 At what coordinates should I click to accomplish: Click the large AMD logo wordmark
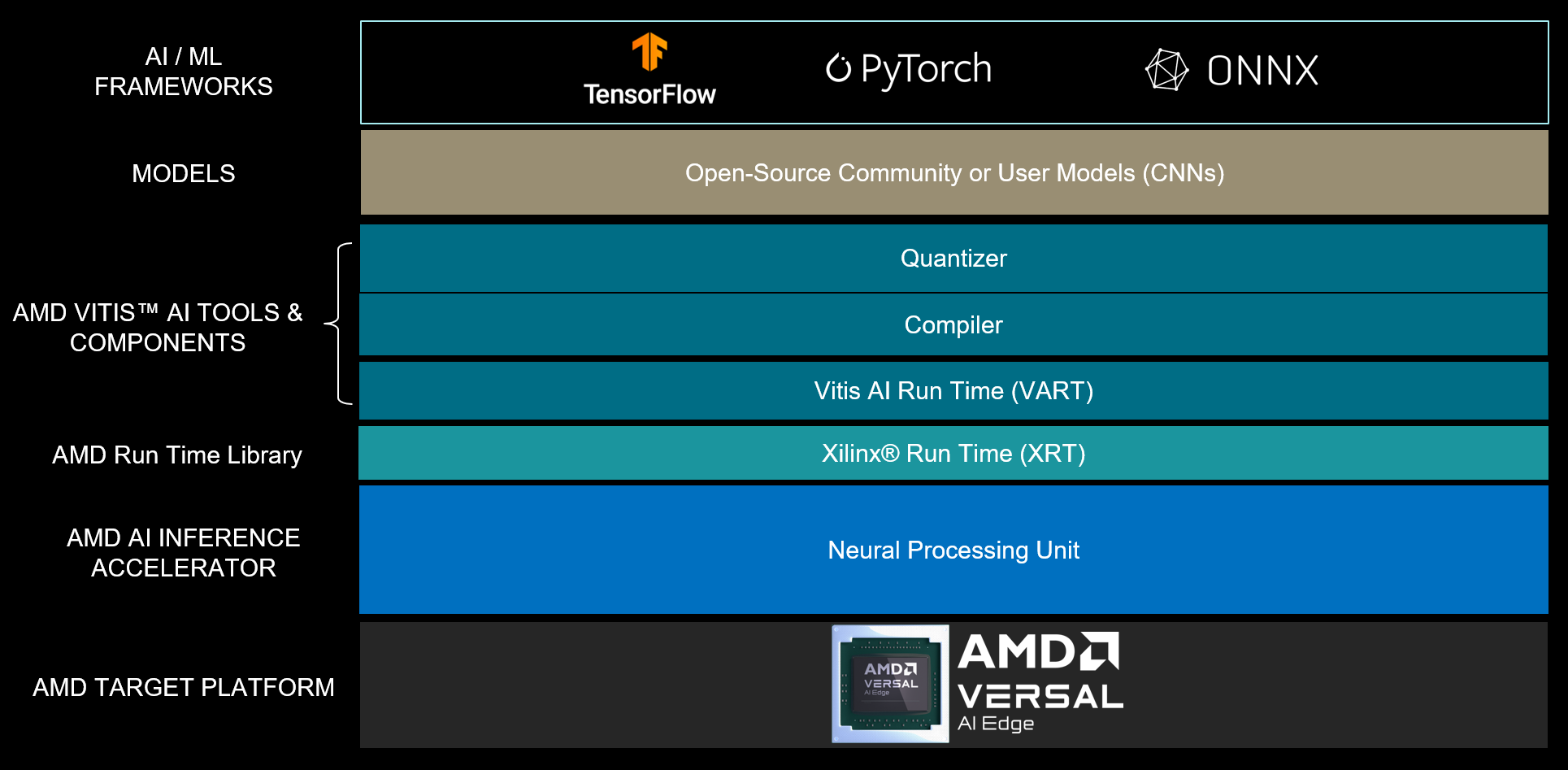[x=1038, y=652]
